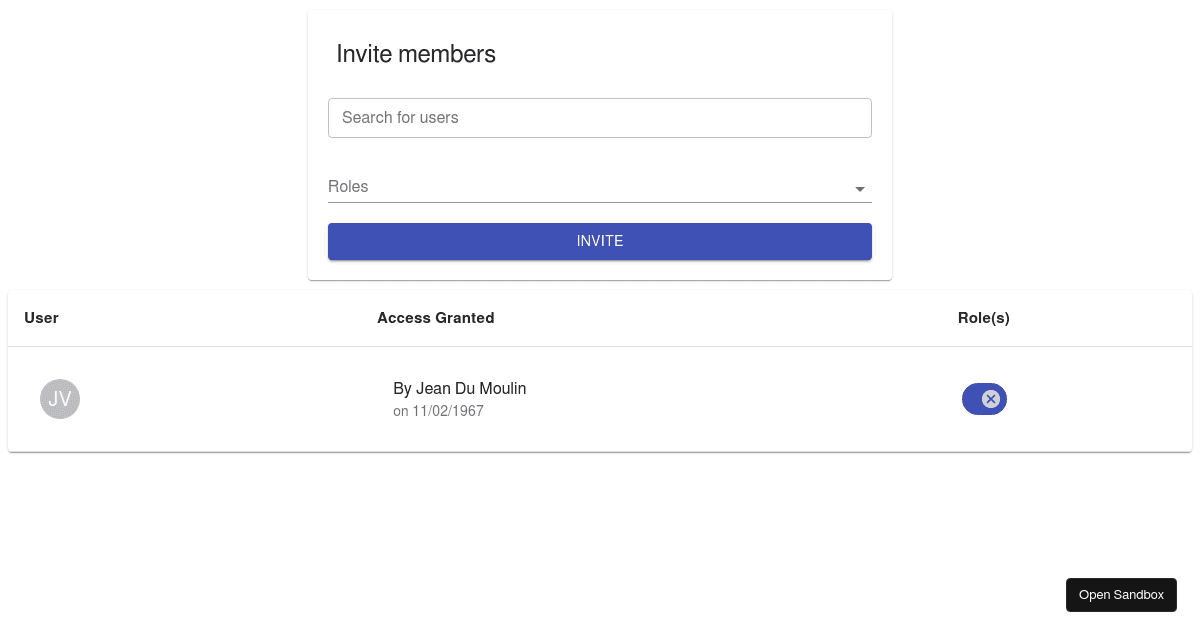Click the User column header
This screenshot has width=1200, height=630.
point(41,318)
